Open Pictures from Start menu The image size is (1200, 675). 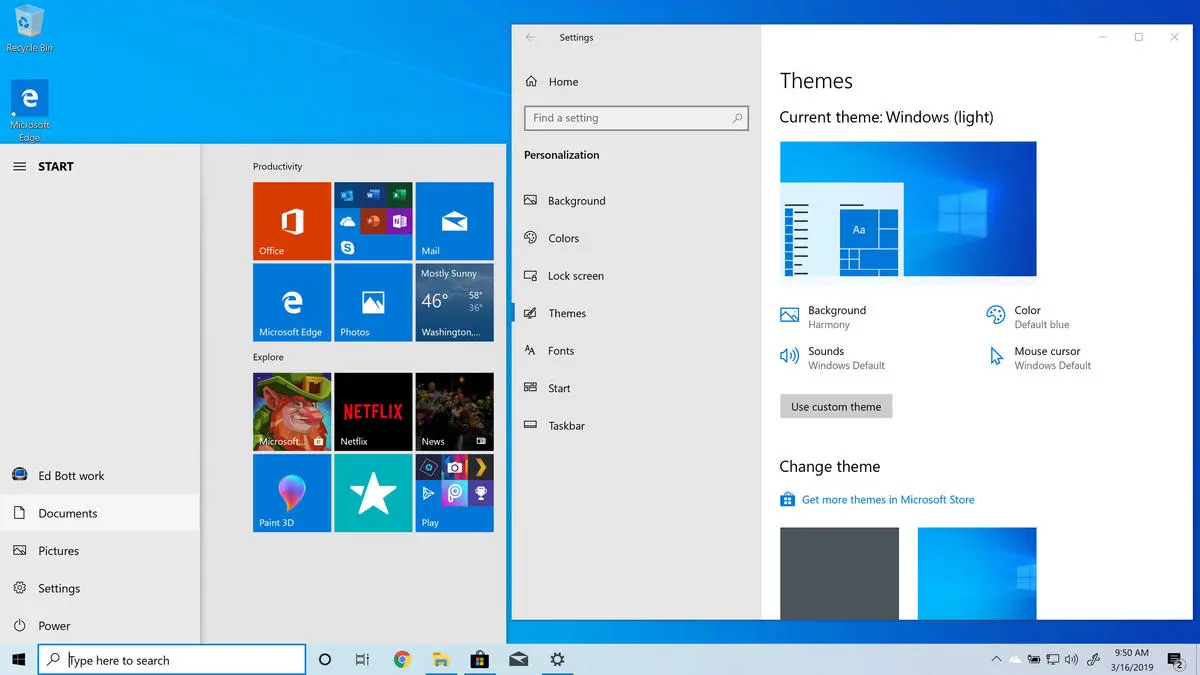click(x=100, y=550)
